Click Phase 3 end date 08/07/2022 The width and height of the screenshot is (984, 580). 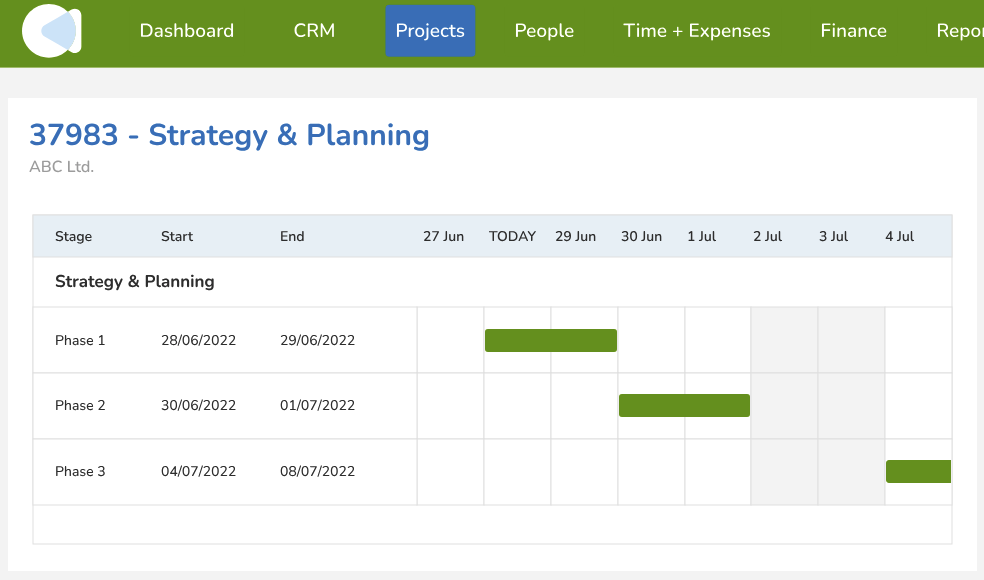click(x=317, y=472)
